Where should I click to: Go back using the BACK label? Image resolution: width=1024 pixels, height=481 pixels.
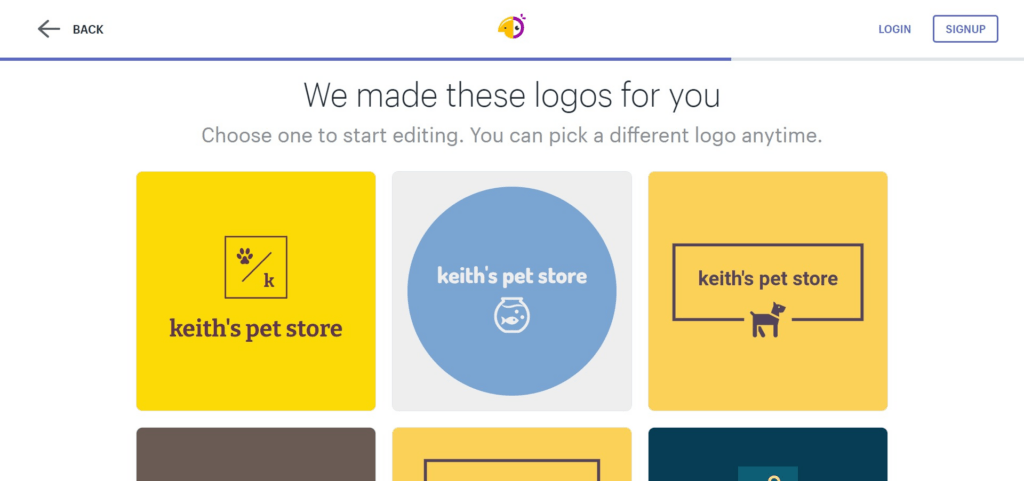pos(88,29)
